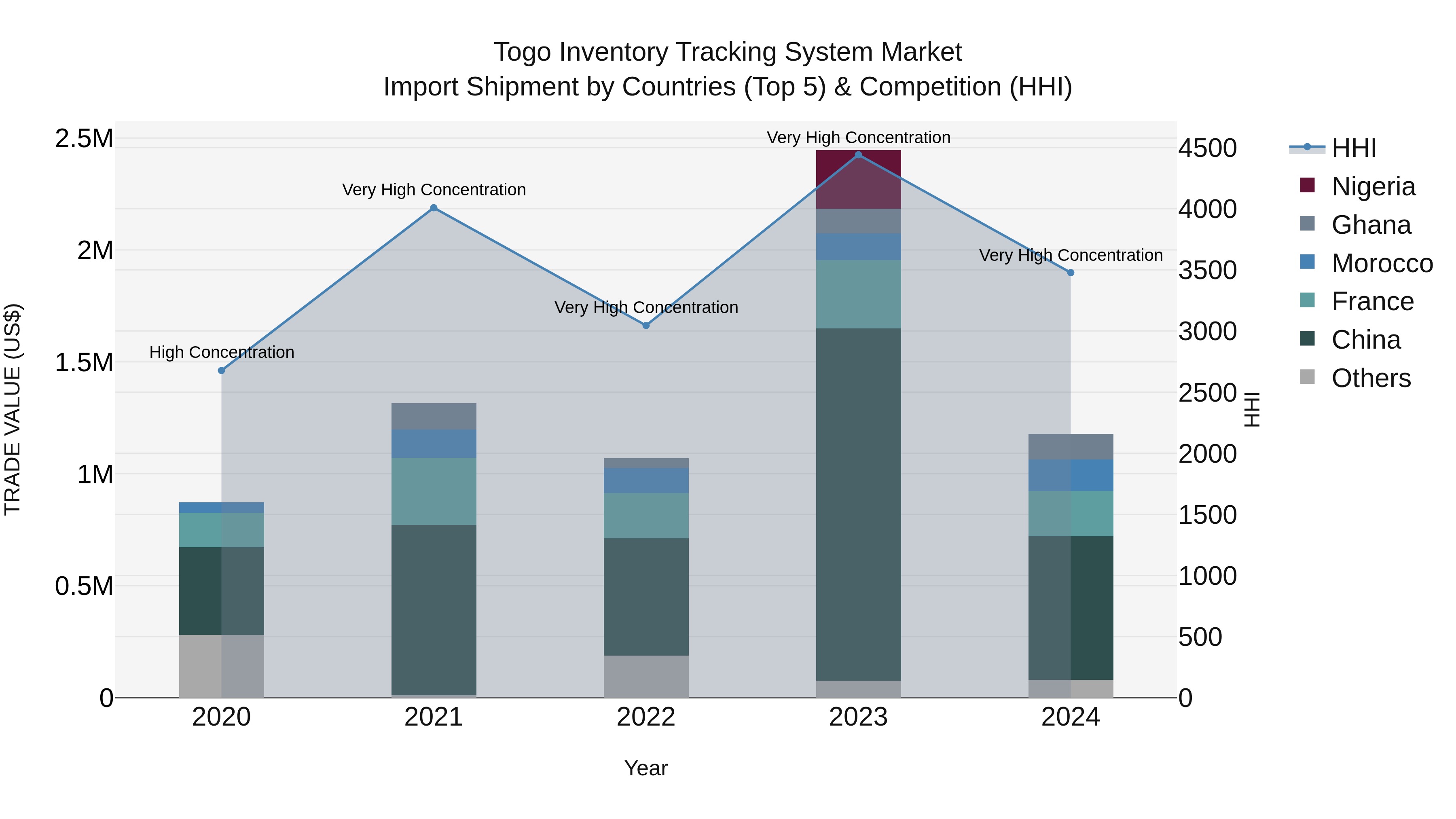Screen dimensions: 1456x819
Task: Select the Nigeria segment in the 2023 bar
Action: click(859, 180)
